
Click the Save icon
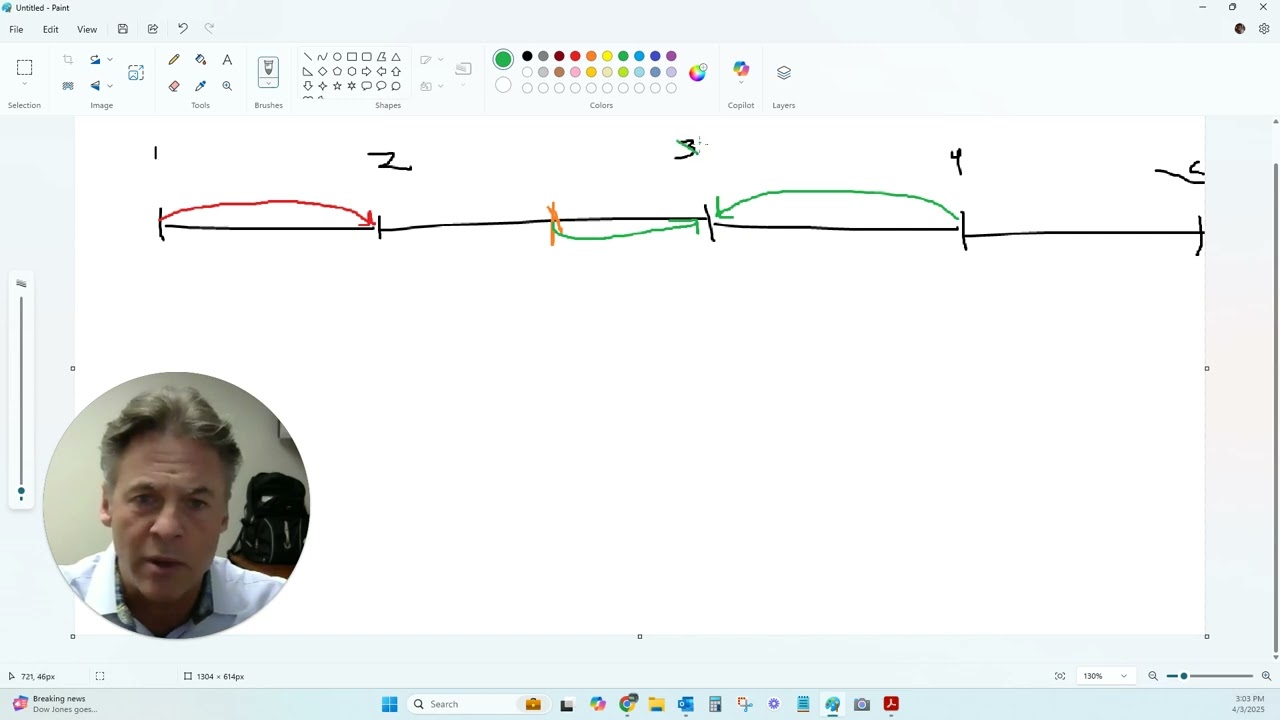pos(123,29)
